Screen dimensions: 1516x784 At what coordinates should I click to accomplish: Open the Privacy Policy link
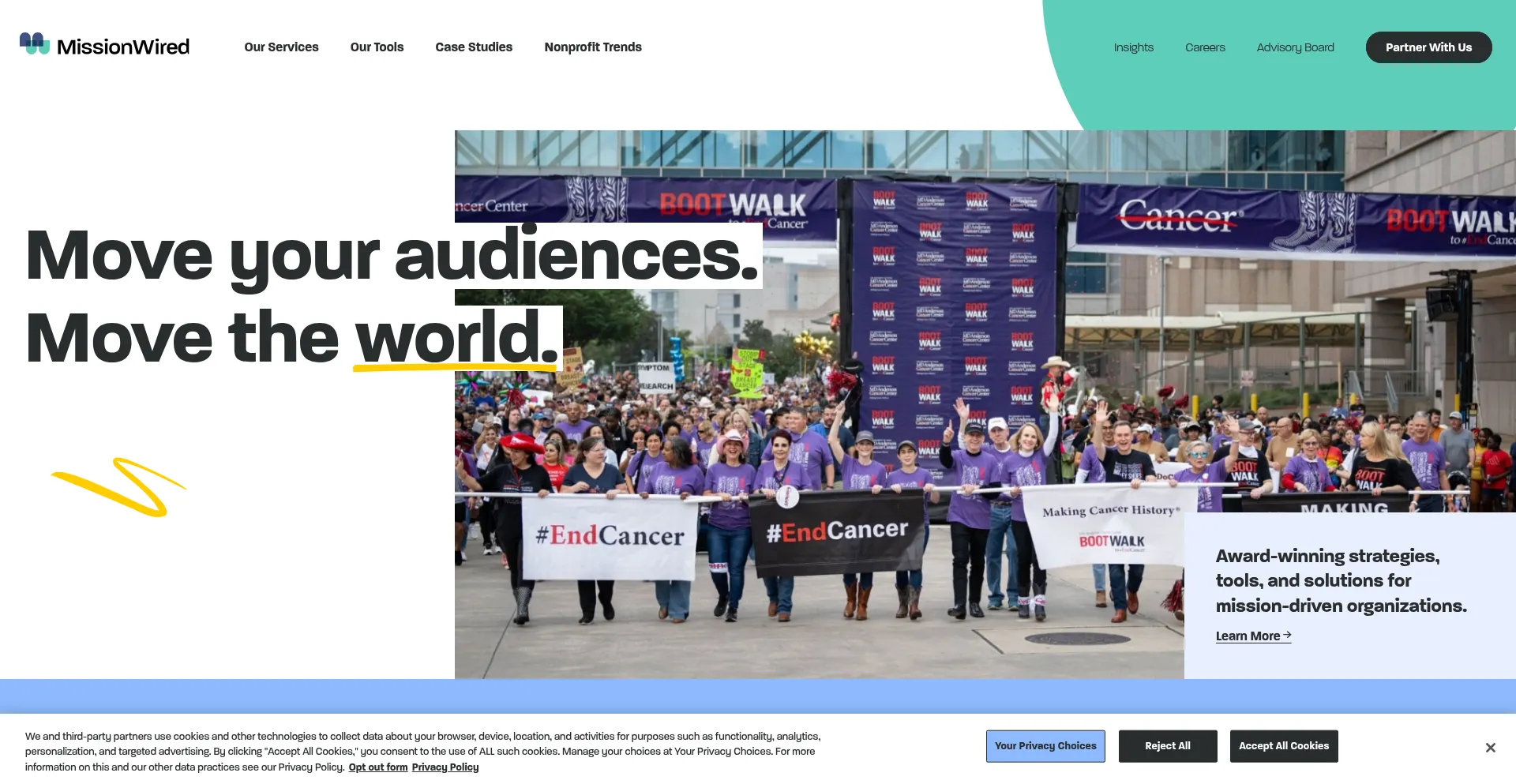445,767
